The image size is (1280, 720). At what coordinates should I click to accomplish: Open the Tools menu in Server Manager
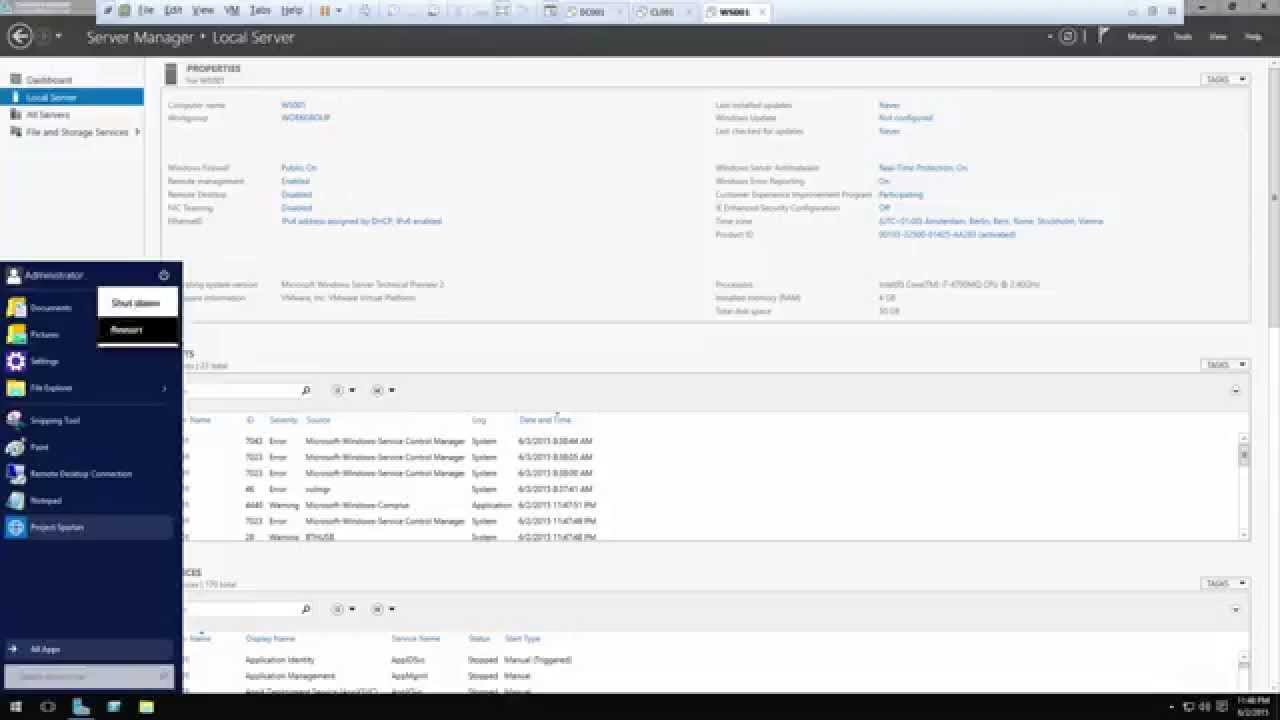coord(1182,37)
